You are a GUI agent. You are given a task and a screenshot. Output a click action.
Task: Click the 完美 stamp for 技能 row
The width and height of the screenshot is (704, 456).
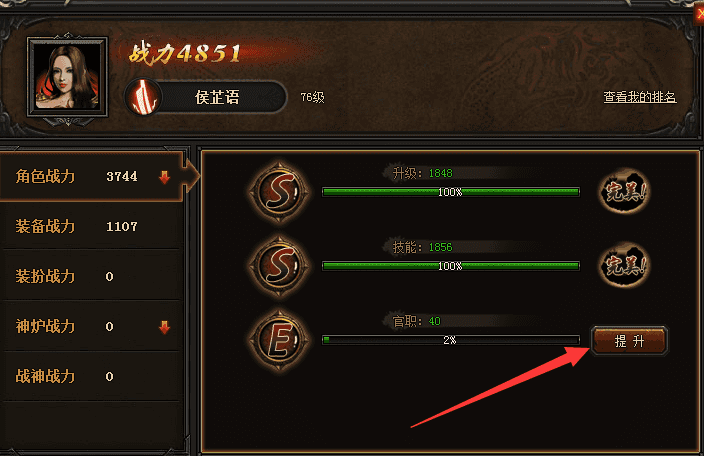click(625, 265)
